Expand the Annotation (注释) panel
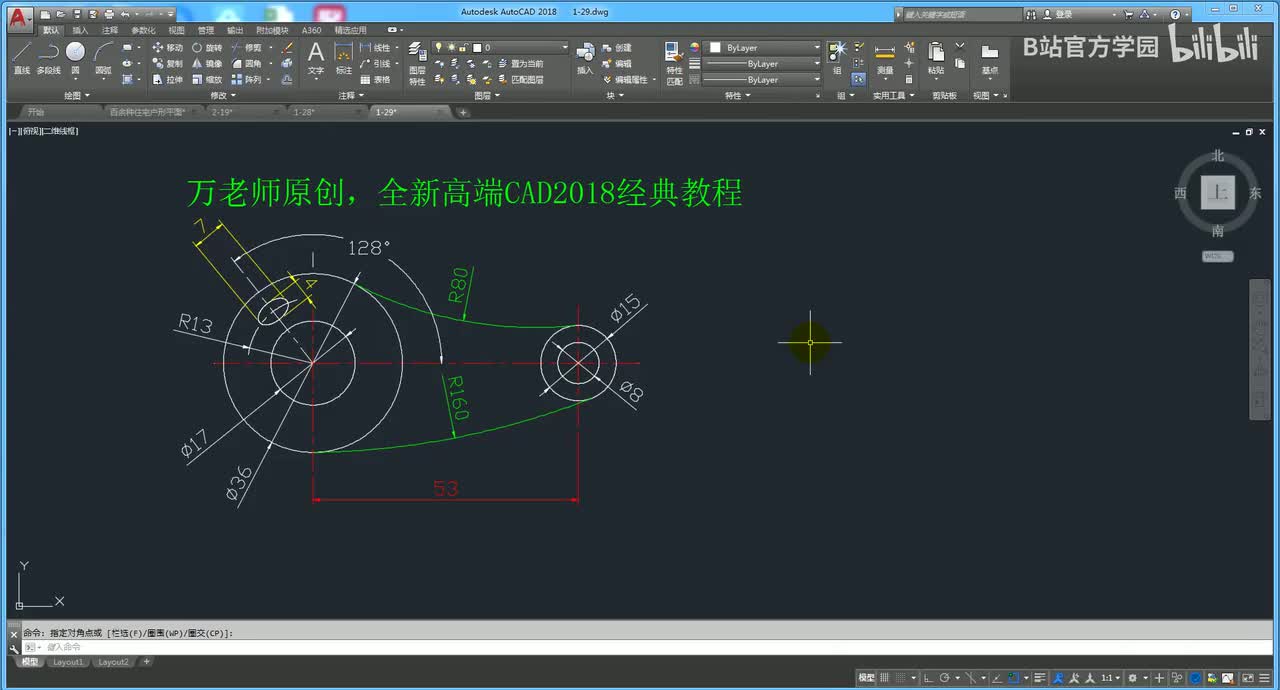The width and height of the screenshot is (1280, 690). click(x=350, y=95)
